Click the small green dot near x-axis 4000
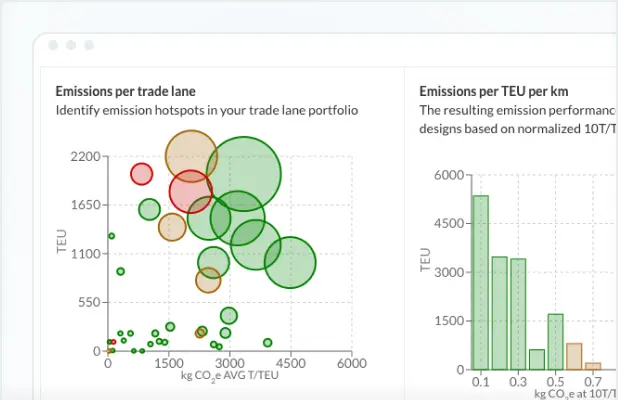The width and height of the screenshot is (618, 400). click(x=267, y=343)
